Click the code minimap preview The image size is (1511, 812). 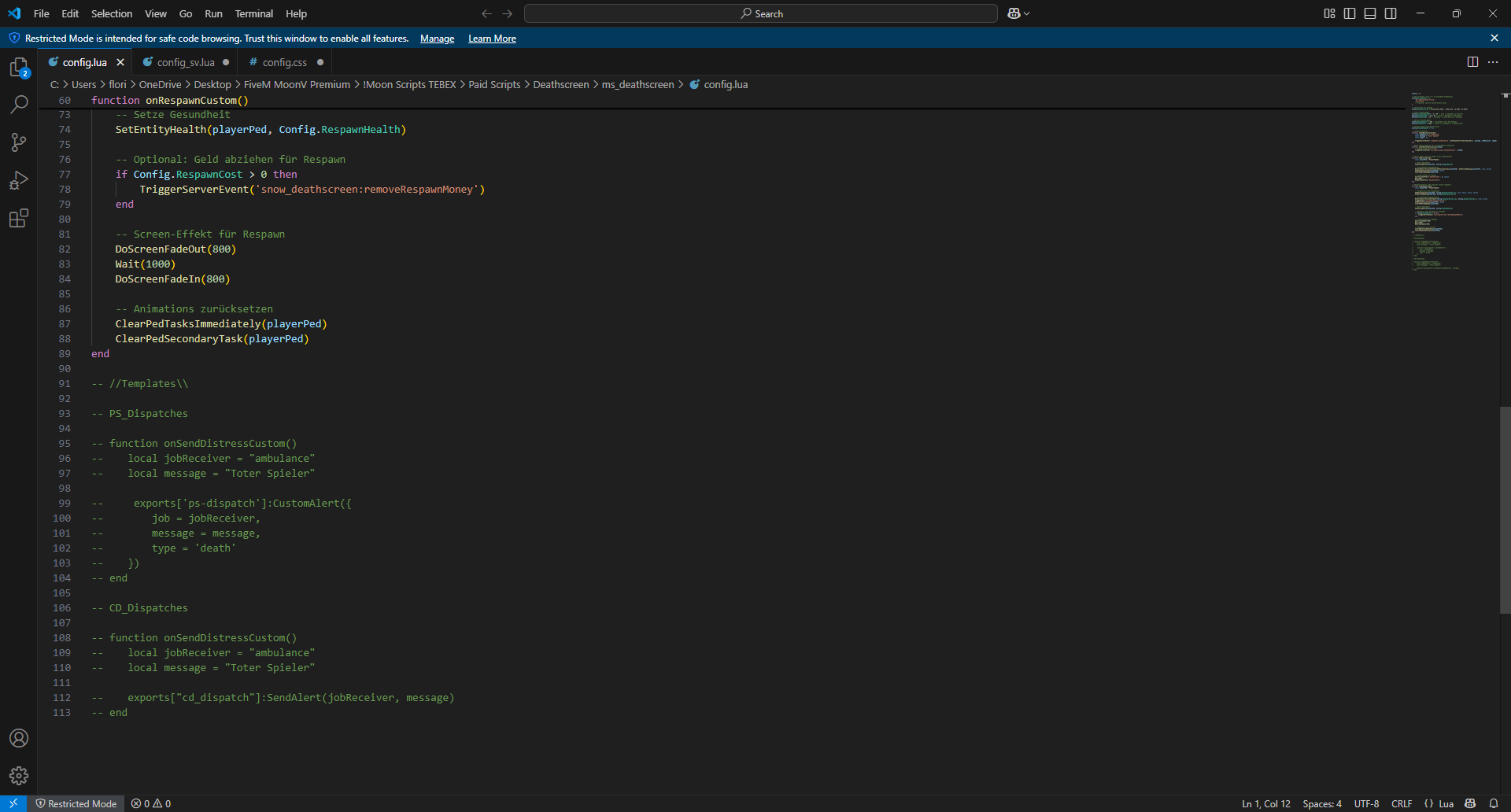pyautogui.click(x=1454, y=181)
